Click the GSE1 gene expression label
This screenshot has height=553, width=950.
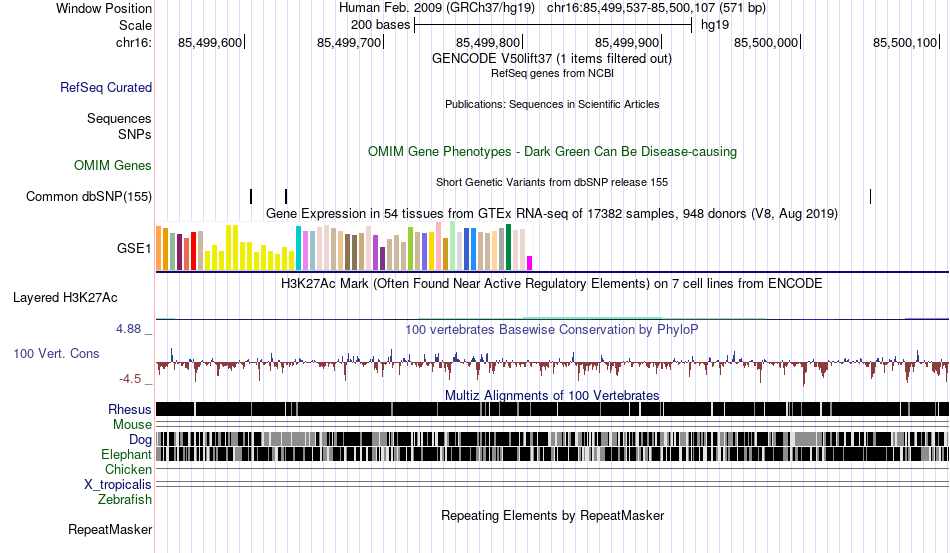point(134,248)
